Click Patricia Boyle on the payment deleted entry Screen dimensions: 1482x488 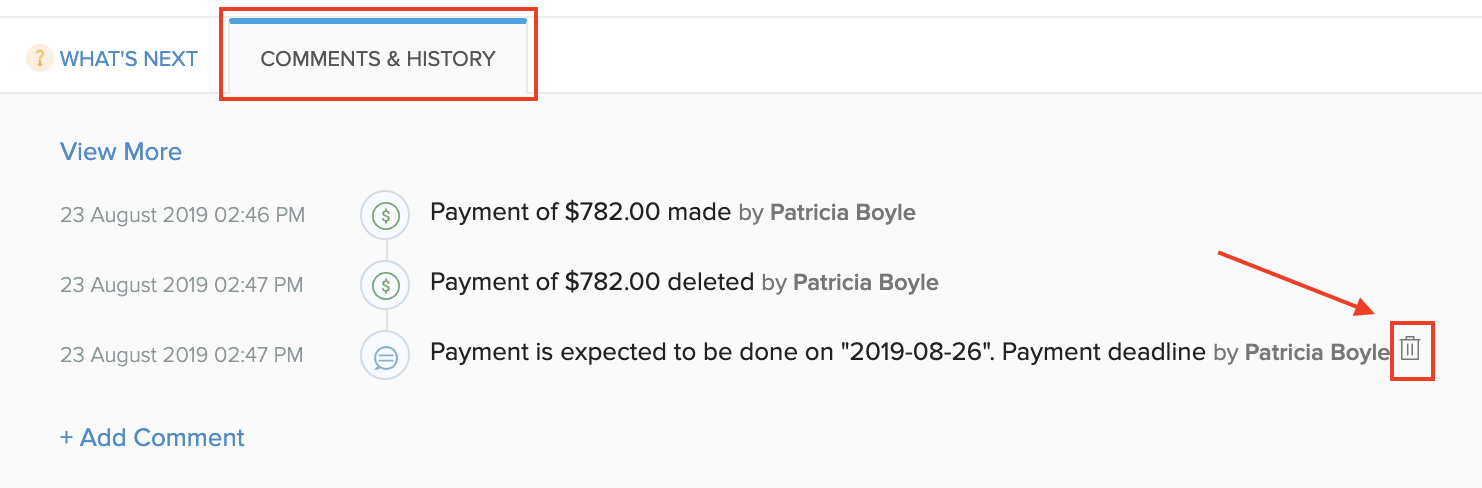[865, 283]
